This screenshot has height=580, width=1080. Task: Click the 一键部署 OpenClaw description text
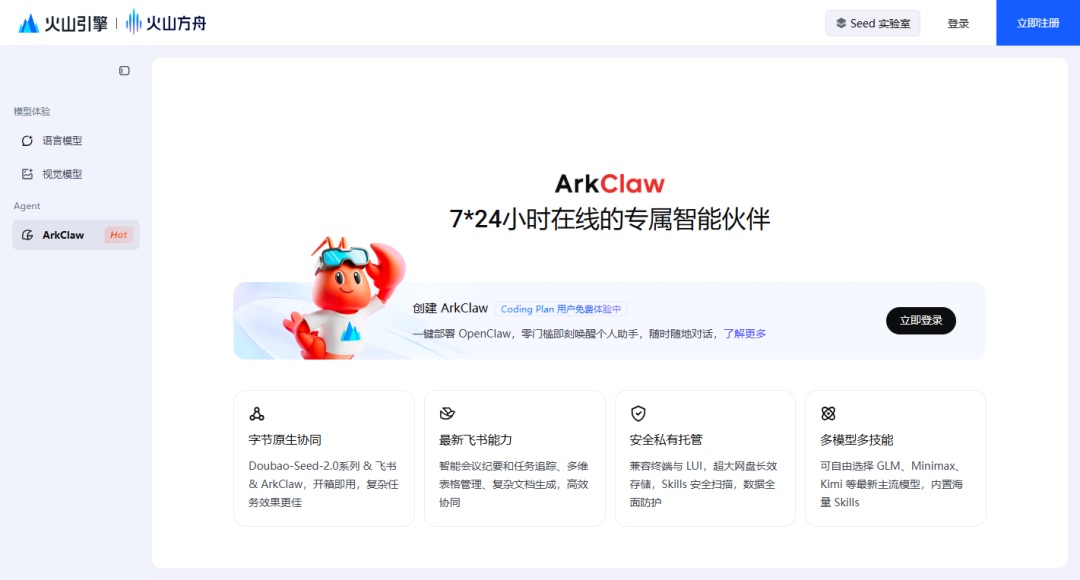click(x=563, y=333)
